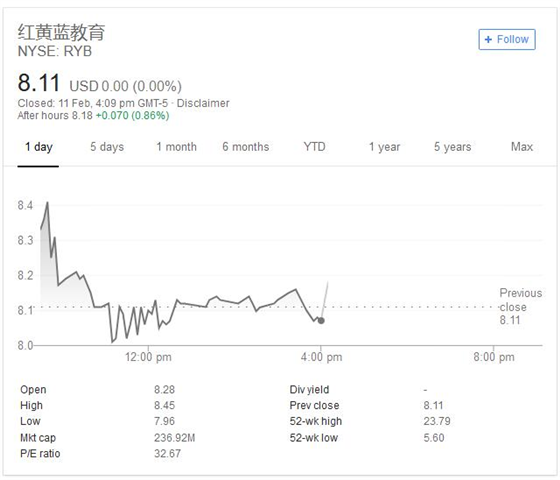Screen dimensions: 560x480
Task: Click the morning peak near 8.4
Action: coord(47,203)
